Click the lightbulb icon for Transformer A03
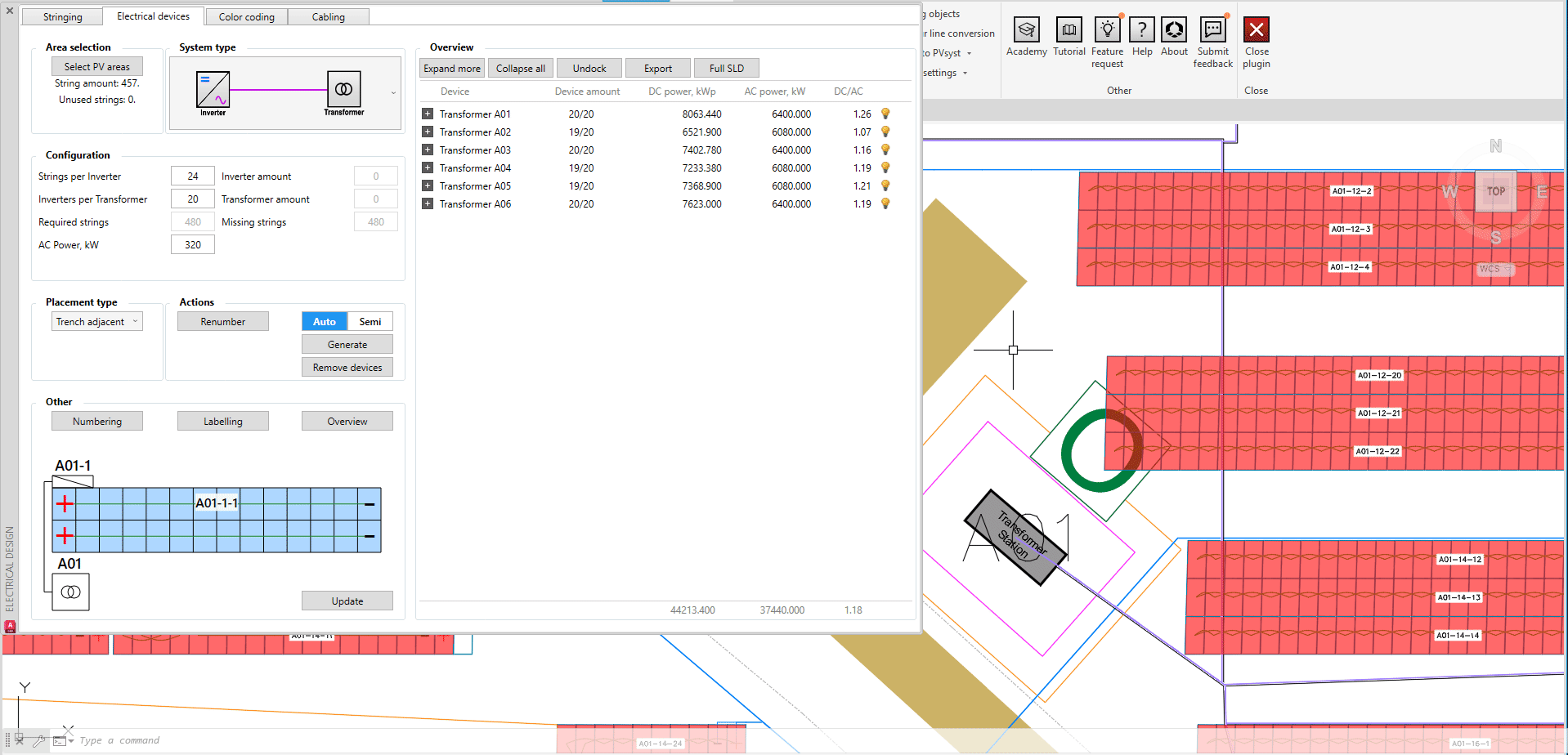This screenshot has height=755, width=1568. pyautogui.click(x=885, y=150)
